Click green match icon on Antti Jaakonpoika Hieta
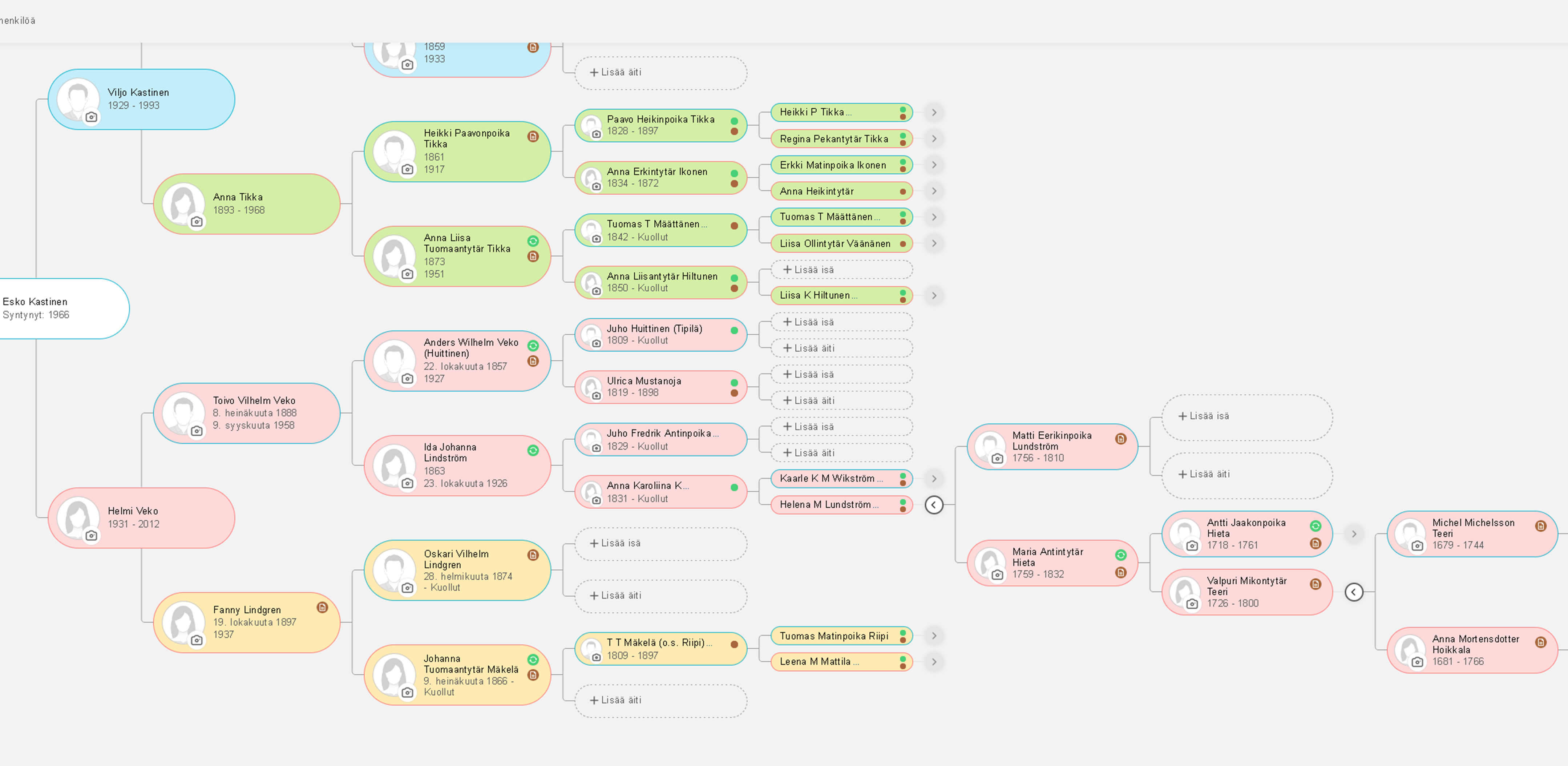Screen dimensions: 1568x766 coord(1316,526)
